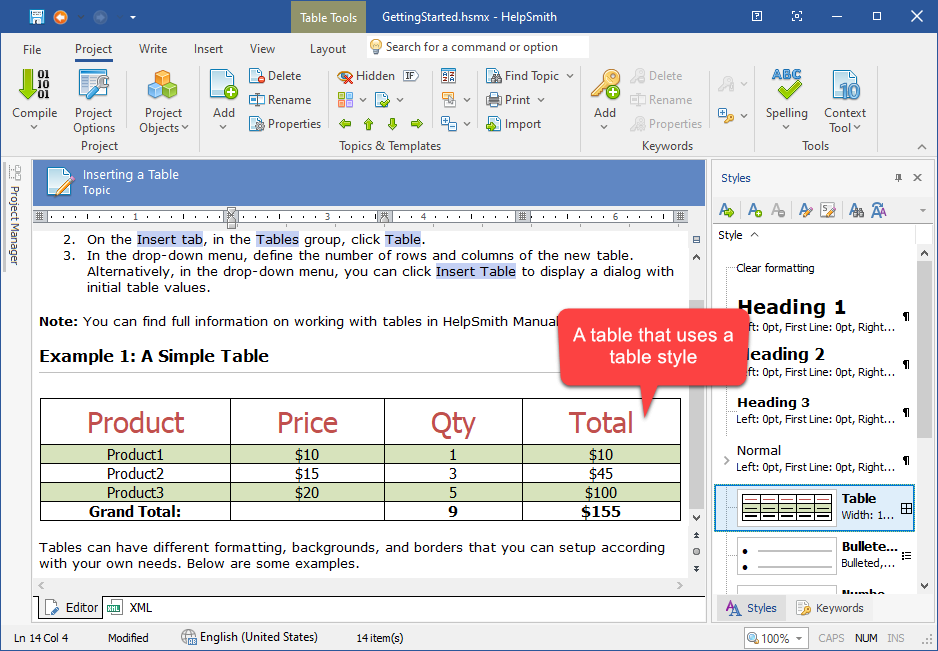Apply the Heading 1 style
Viewport: 938px width, 651px height.
tap(817, 316)
